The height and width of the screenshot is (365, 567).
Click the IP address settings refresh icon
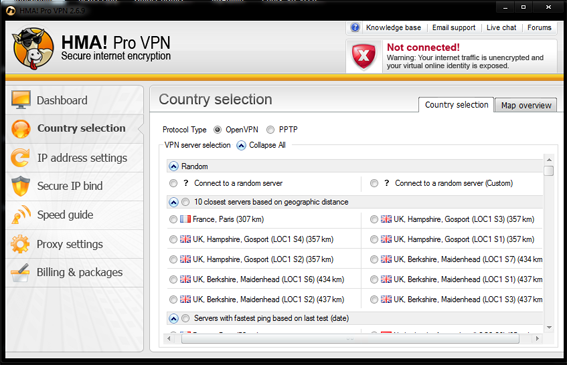pyautogui.click(x=21, y=158)
